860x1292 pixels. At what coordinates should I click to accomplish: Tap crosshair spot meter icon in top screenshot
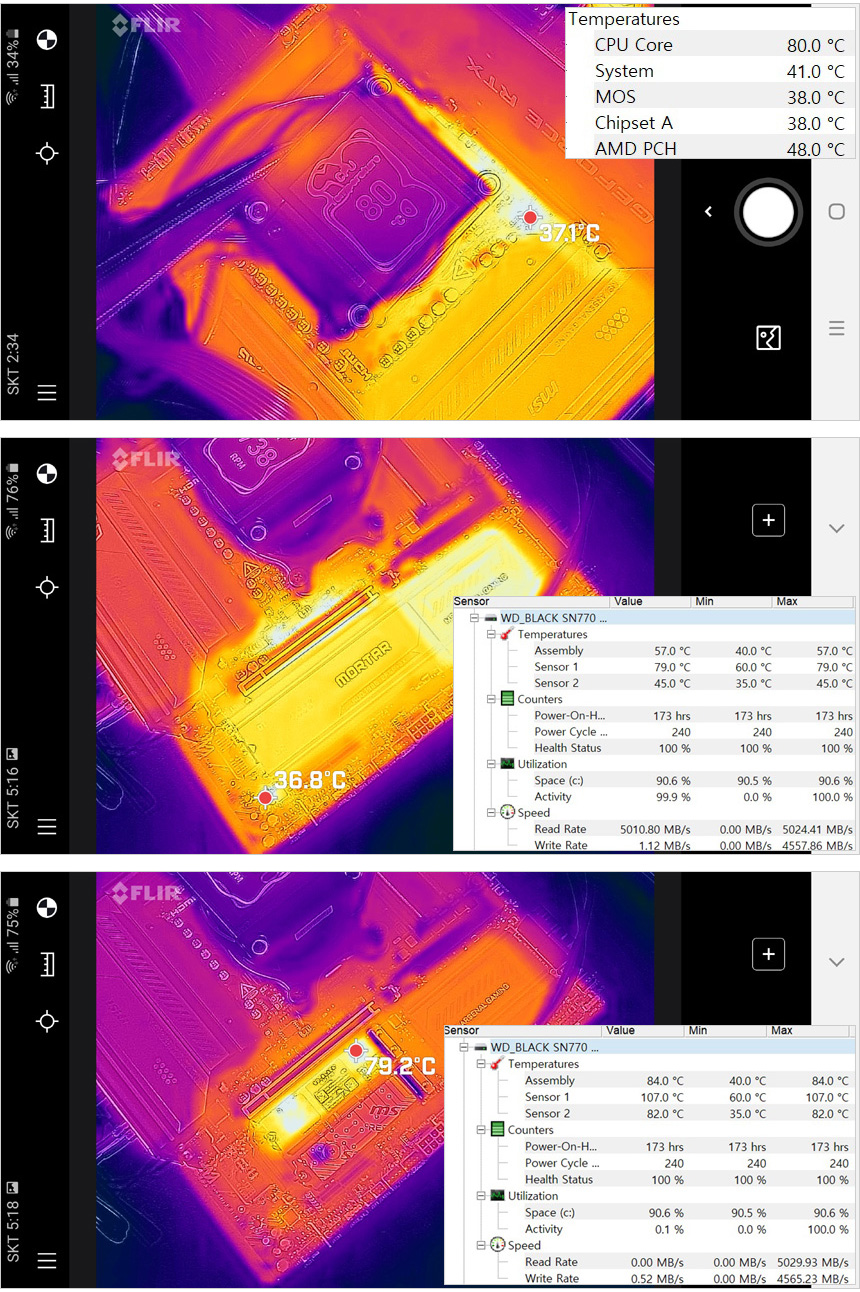(x=46, y=153)
